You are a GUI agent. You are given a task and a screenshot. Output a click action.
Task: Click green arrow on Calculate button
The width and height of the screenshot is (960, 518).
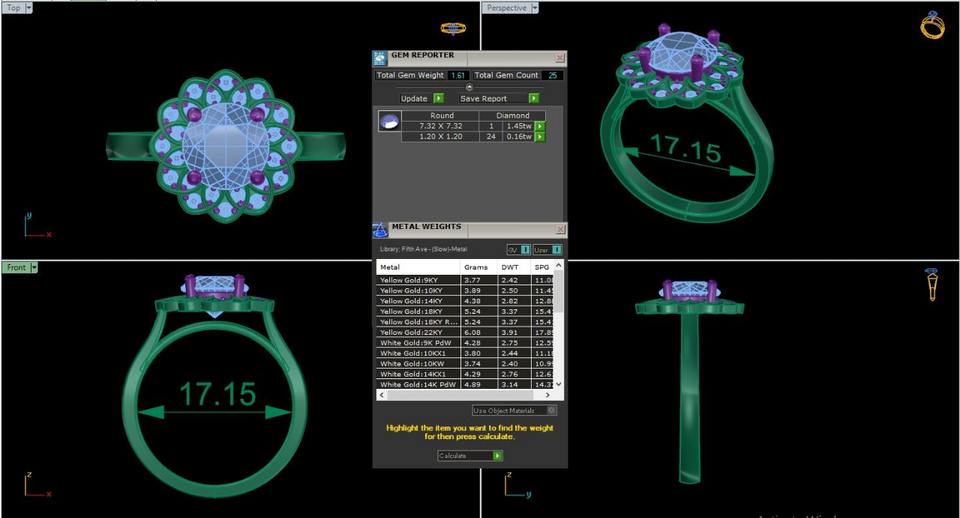[x=497, y=456]
